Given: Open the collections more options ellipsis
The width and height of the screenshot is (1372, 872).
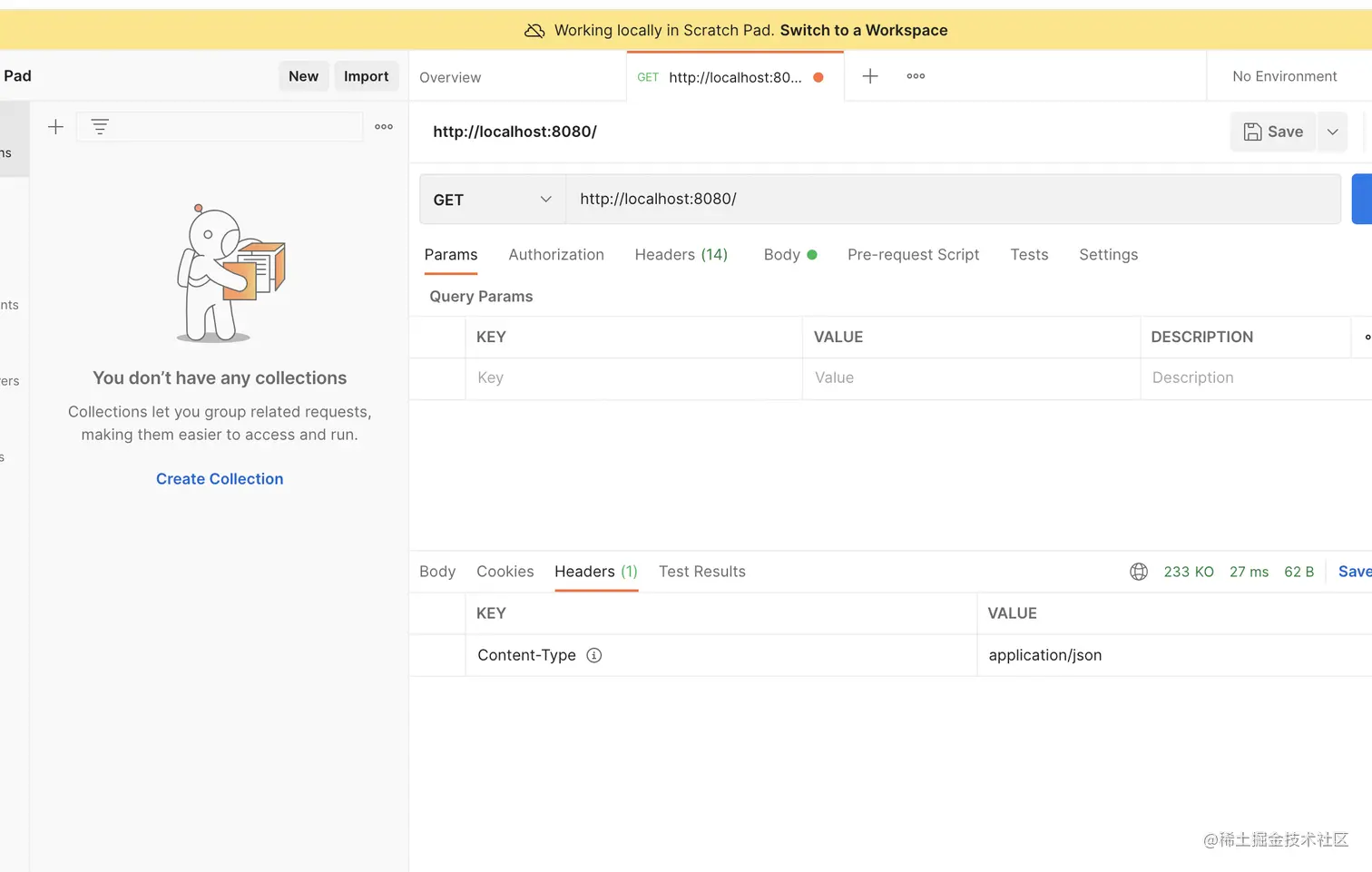Looking at the screenshot, I should (x=384, y=127).
